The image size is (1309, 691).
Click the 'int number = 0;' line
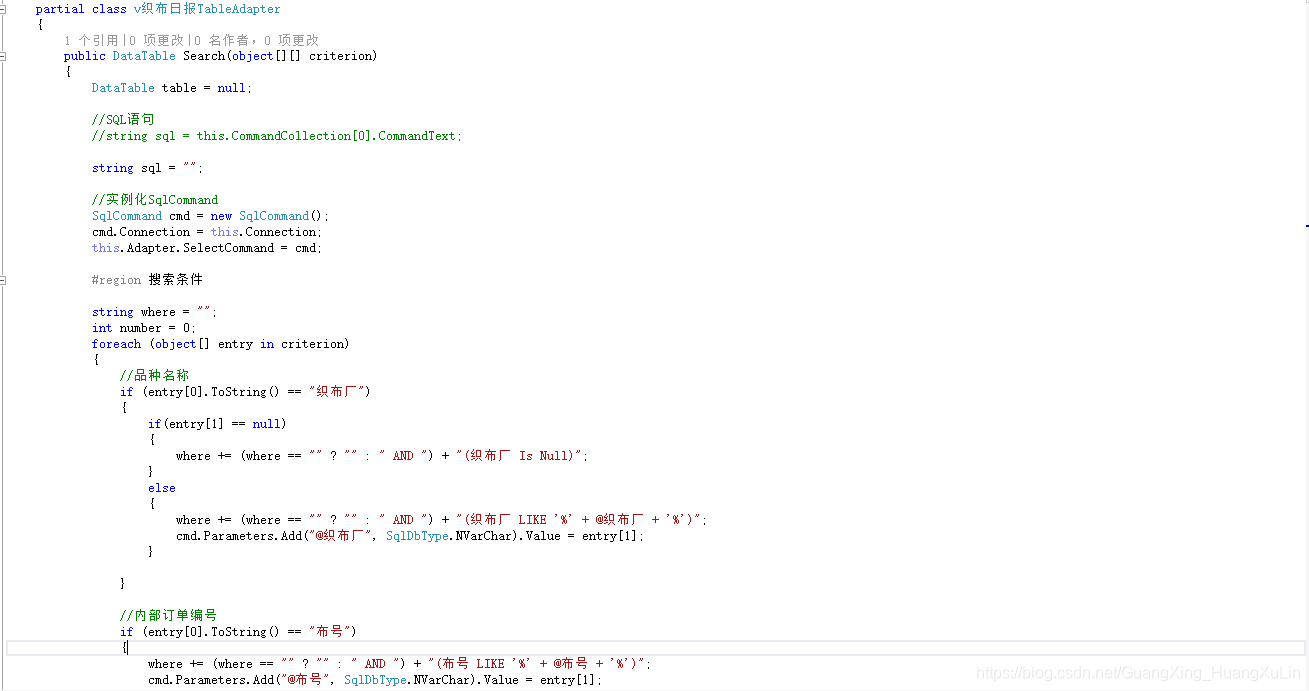(x=144, y=328)
